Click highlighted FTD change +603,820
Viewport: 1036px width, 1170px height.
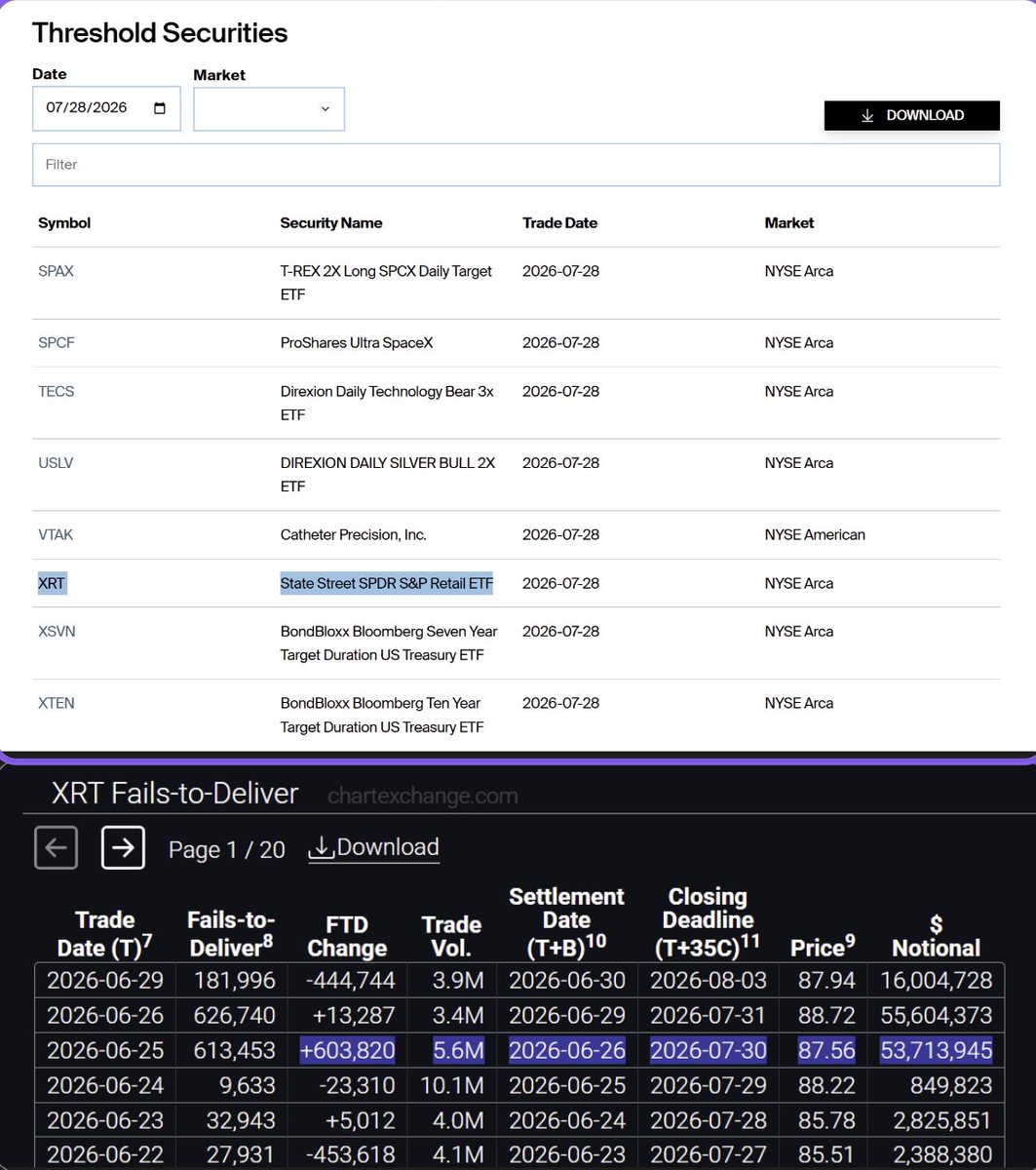[x=348, y=1051]
